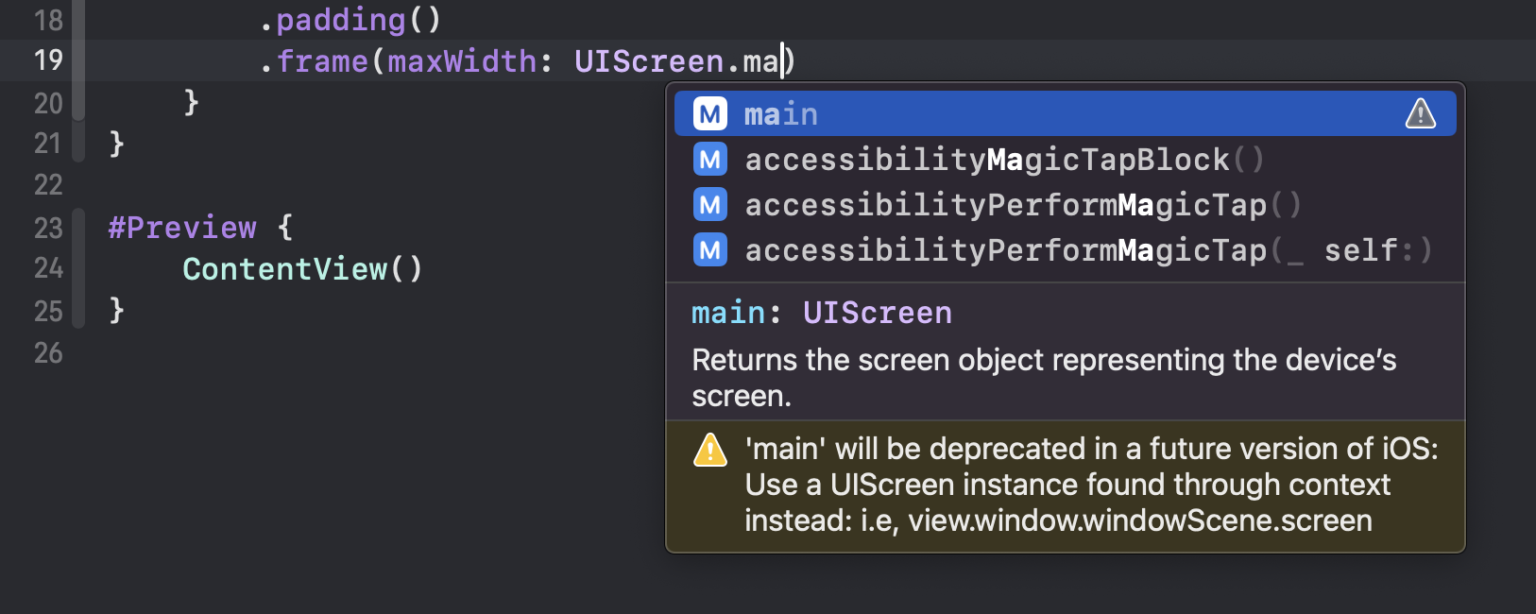Place cursor in ContentView() call
1536x614 pixels.
coord(303,269)
